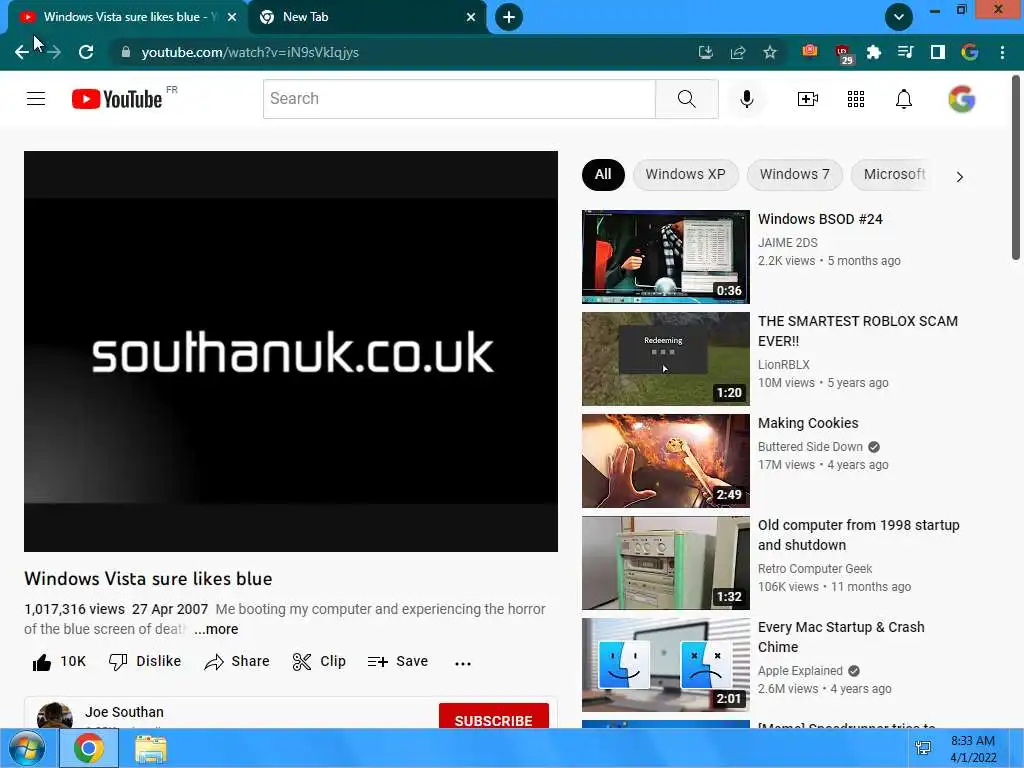Go back with the browser back arrow
1024x768 pixels.
pyautogui.click(x=22, y=52)
